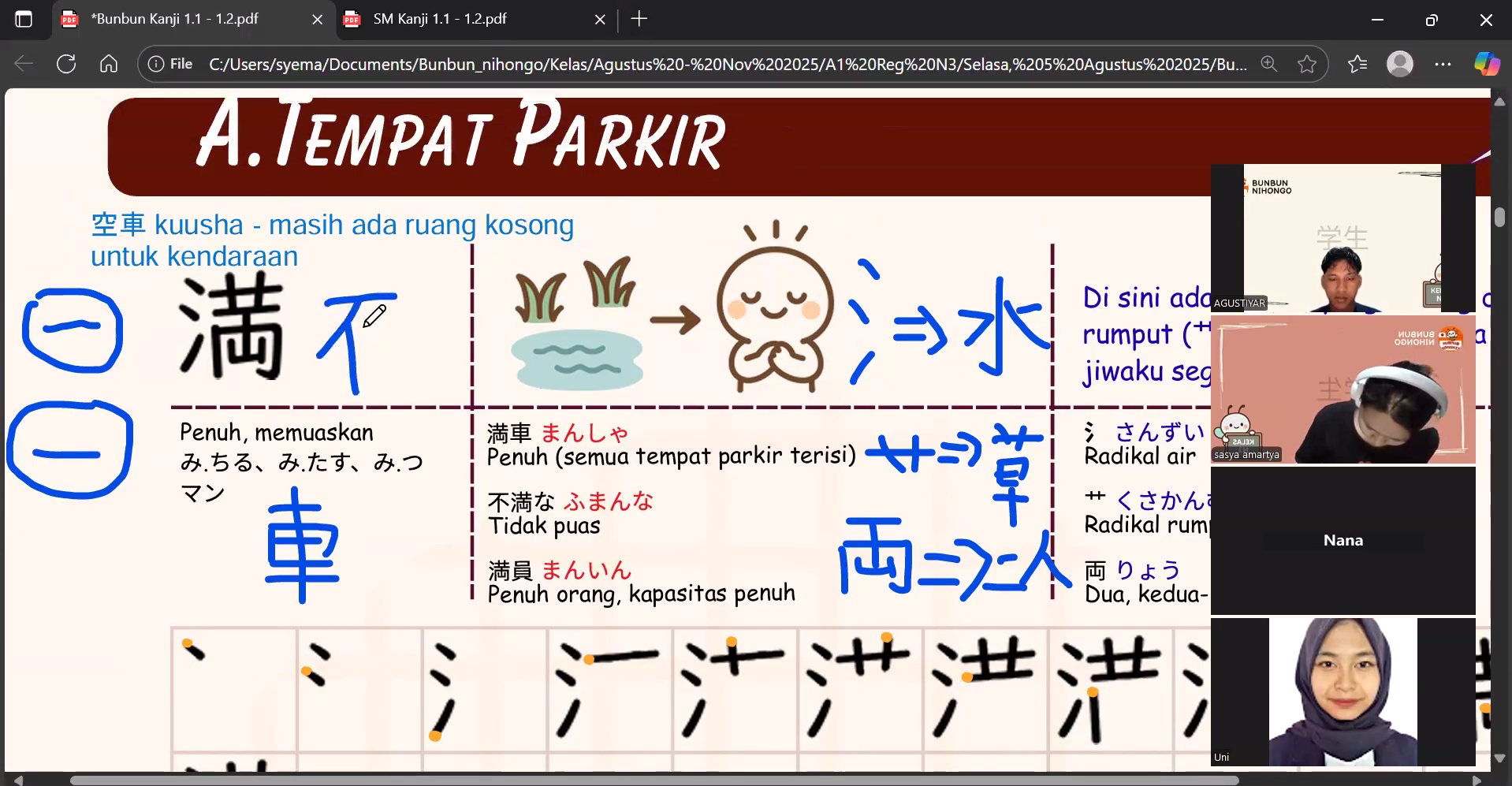This screenshot has width=1512, height=786.
Task: Select Uni's video thumbnail
Action: click(1343, 691)
